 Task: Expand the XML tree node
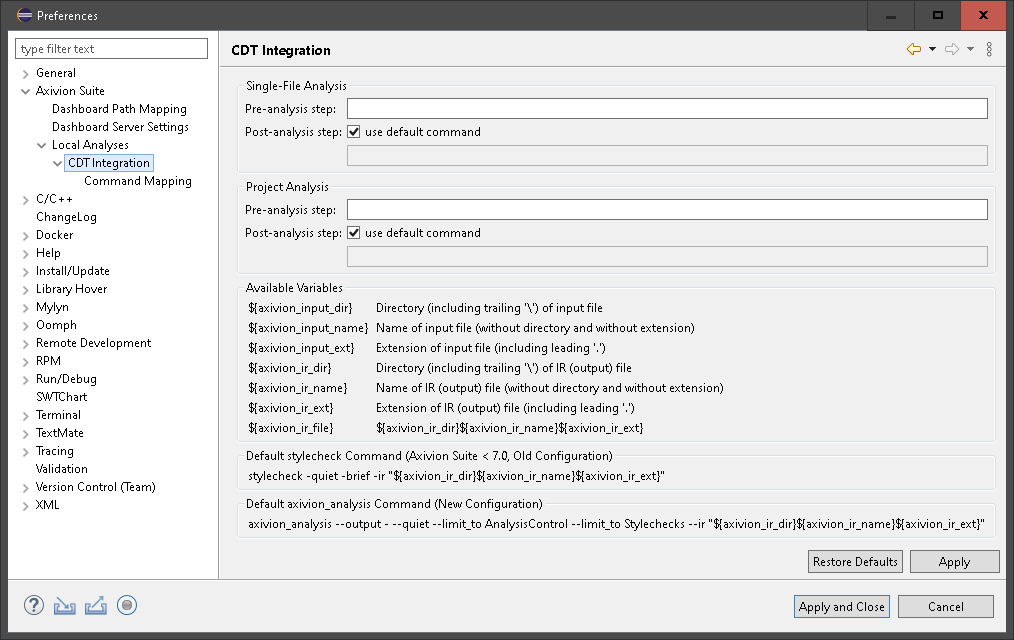pyautogui.click(x=26, y=506)
